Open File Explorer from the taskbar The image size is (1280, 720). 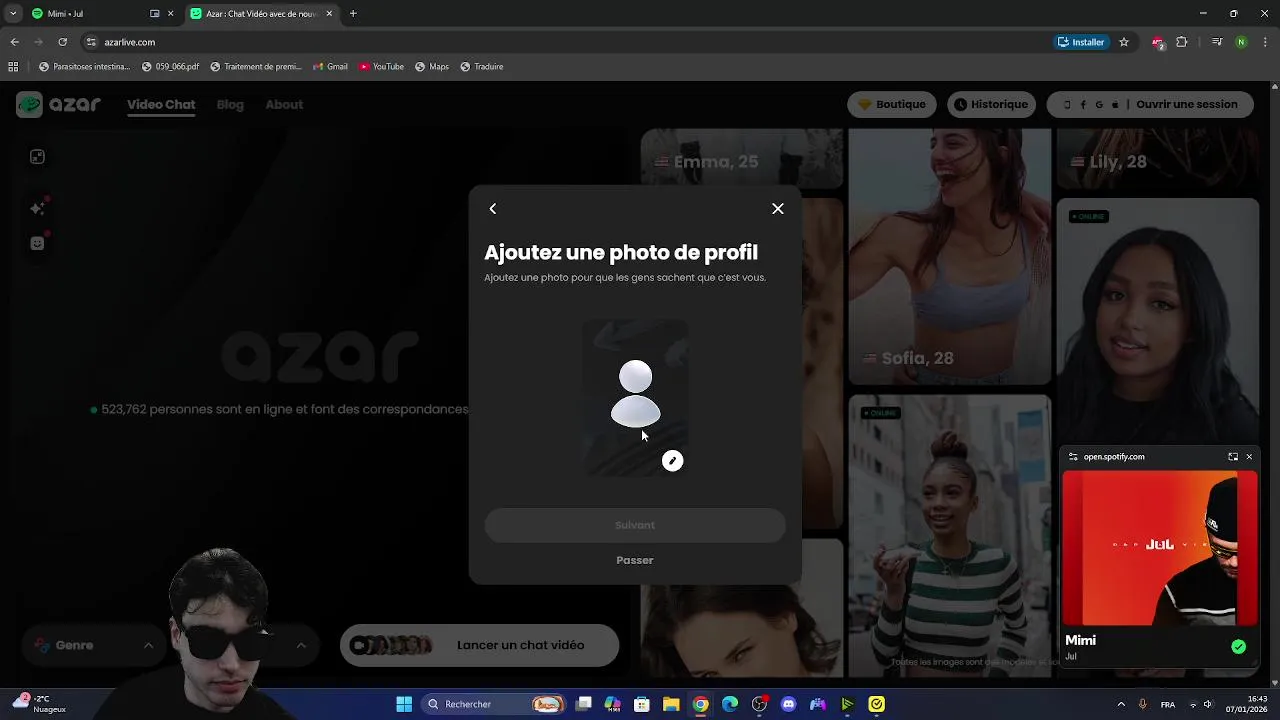671,704
